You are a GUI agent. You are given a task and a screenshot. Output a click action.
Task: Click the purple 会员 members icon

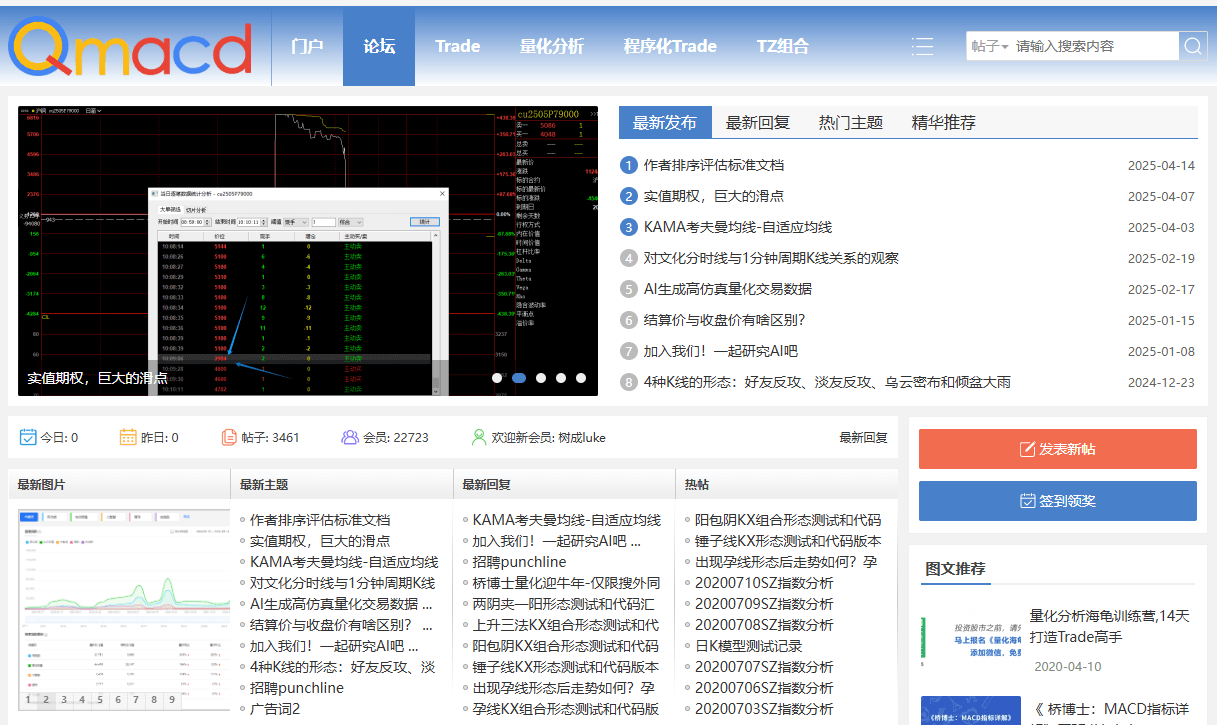tap(349, 436)
